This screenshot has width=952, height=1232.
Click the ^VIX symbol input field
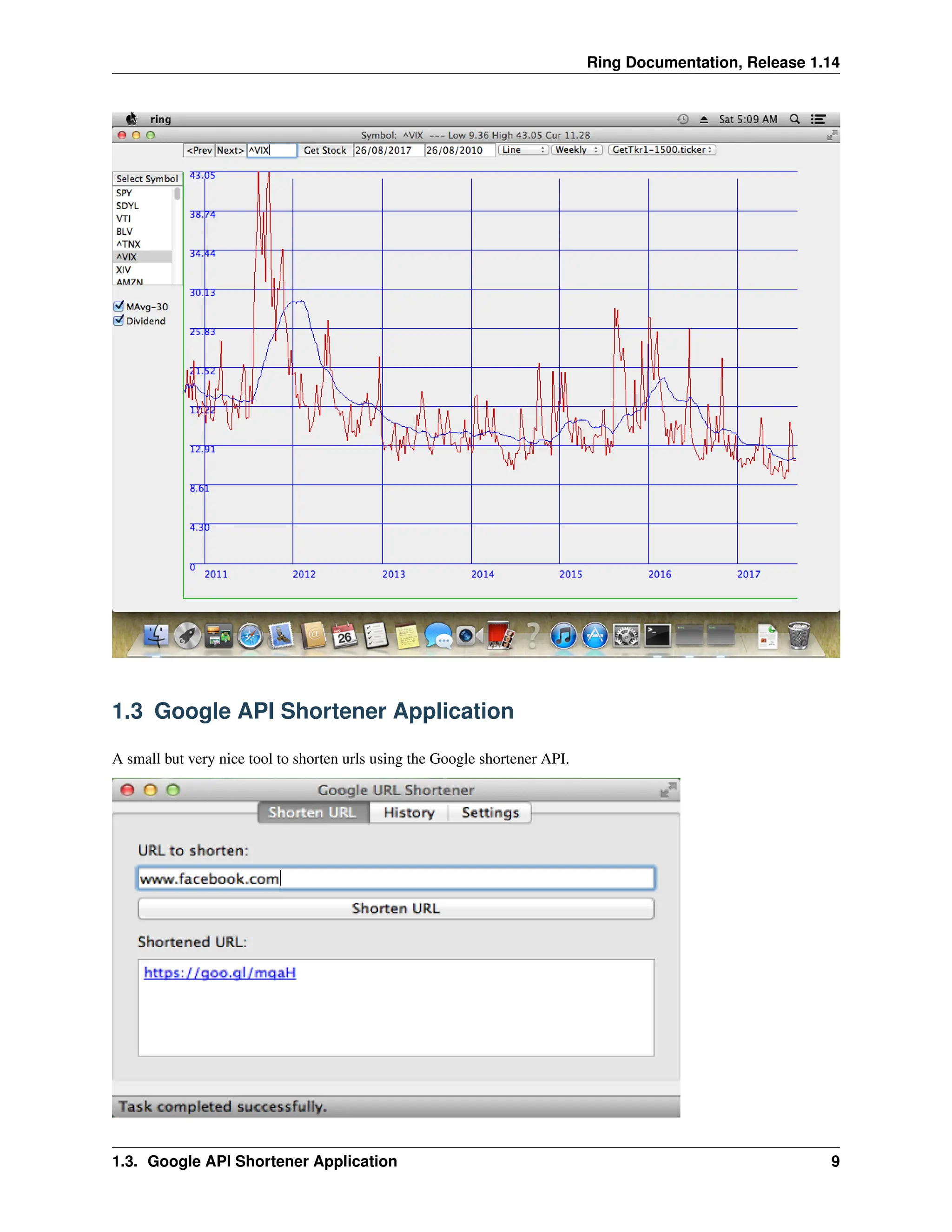click(272, 150)
